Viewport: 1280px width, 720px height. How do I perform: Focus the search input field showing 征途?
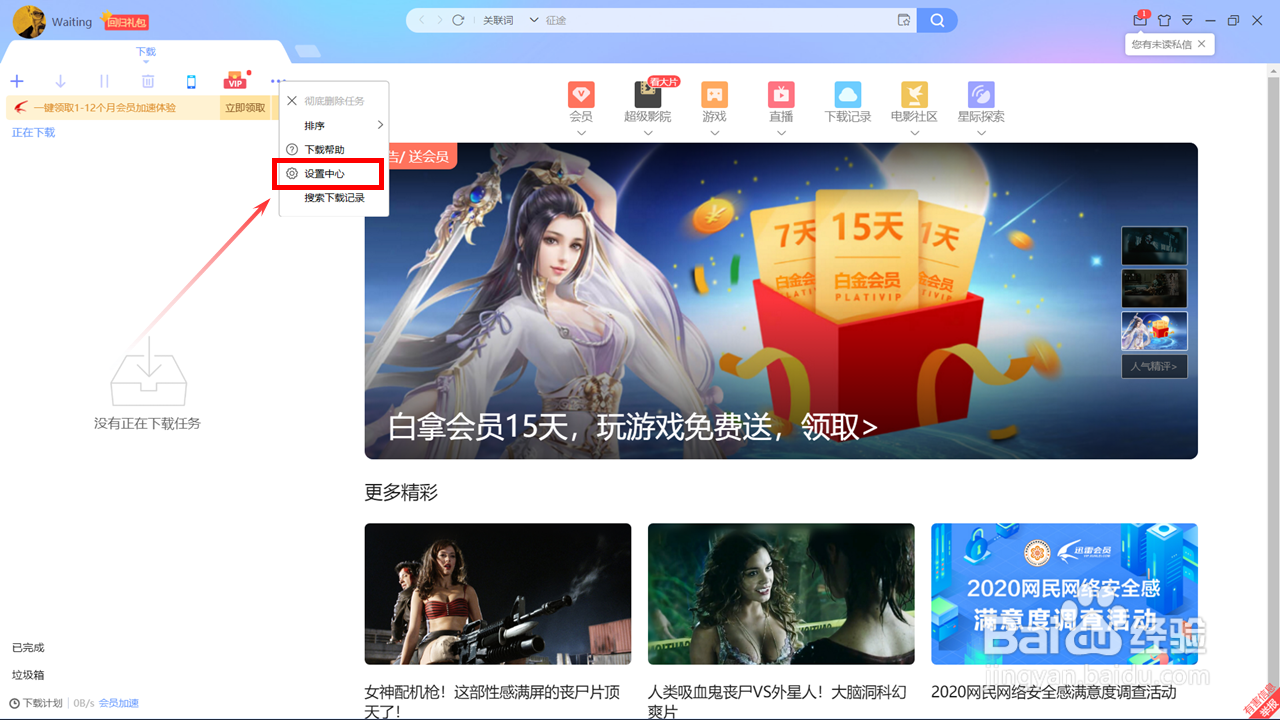[718, 20]
